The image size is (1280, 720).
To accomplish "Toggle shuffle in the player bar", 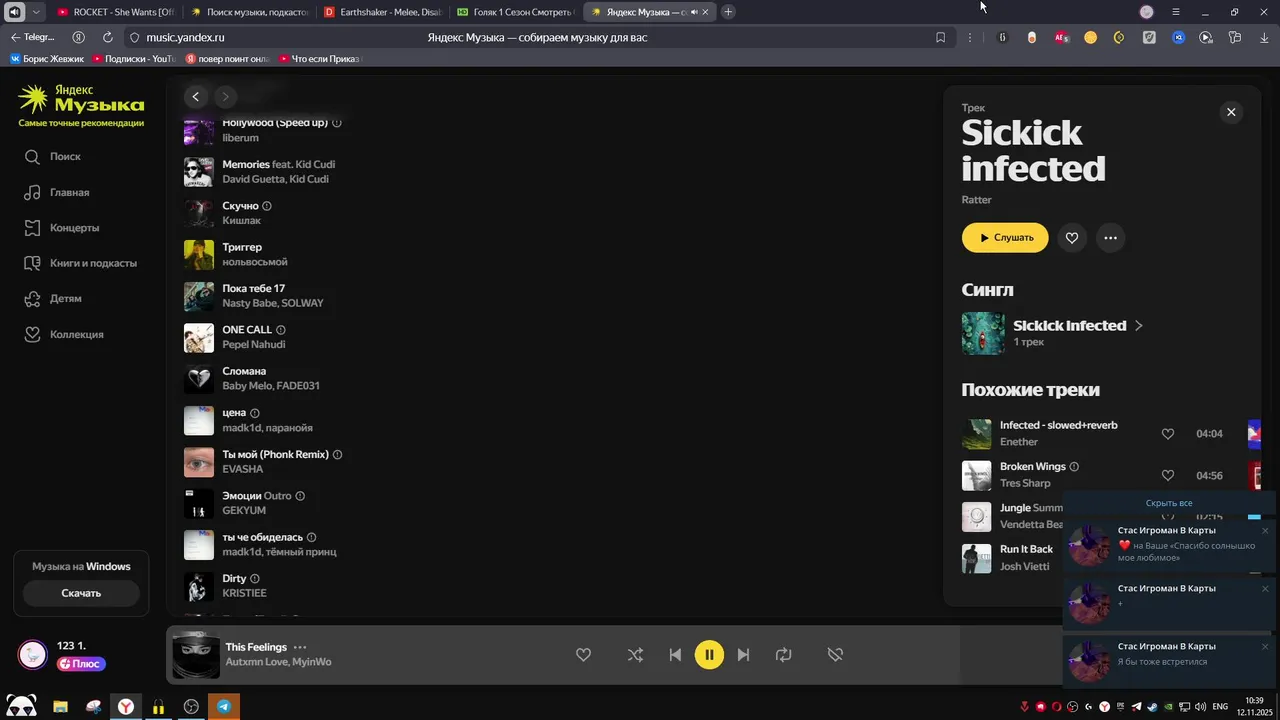I will [x=635, y=655].
